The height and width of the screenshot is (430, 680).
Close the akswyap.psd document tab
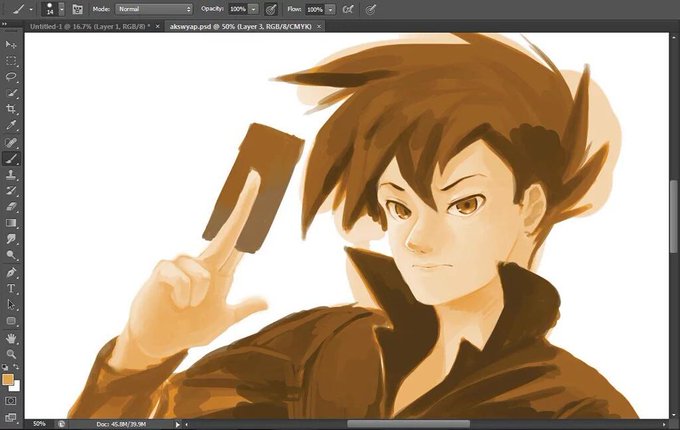click(319, 26)
